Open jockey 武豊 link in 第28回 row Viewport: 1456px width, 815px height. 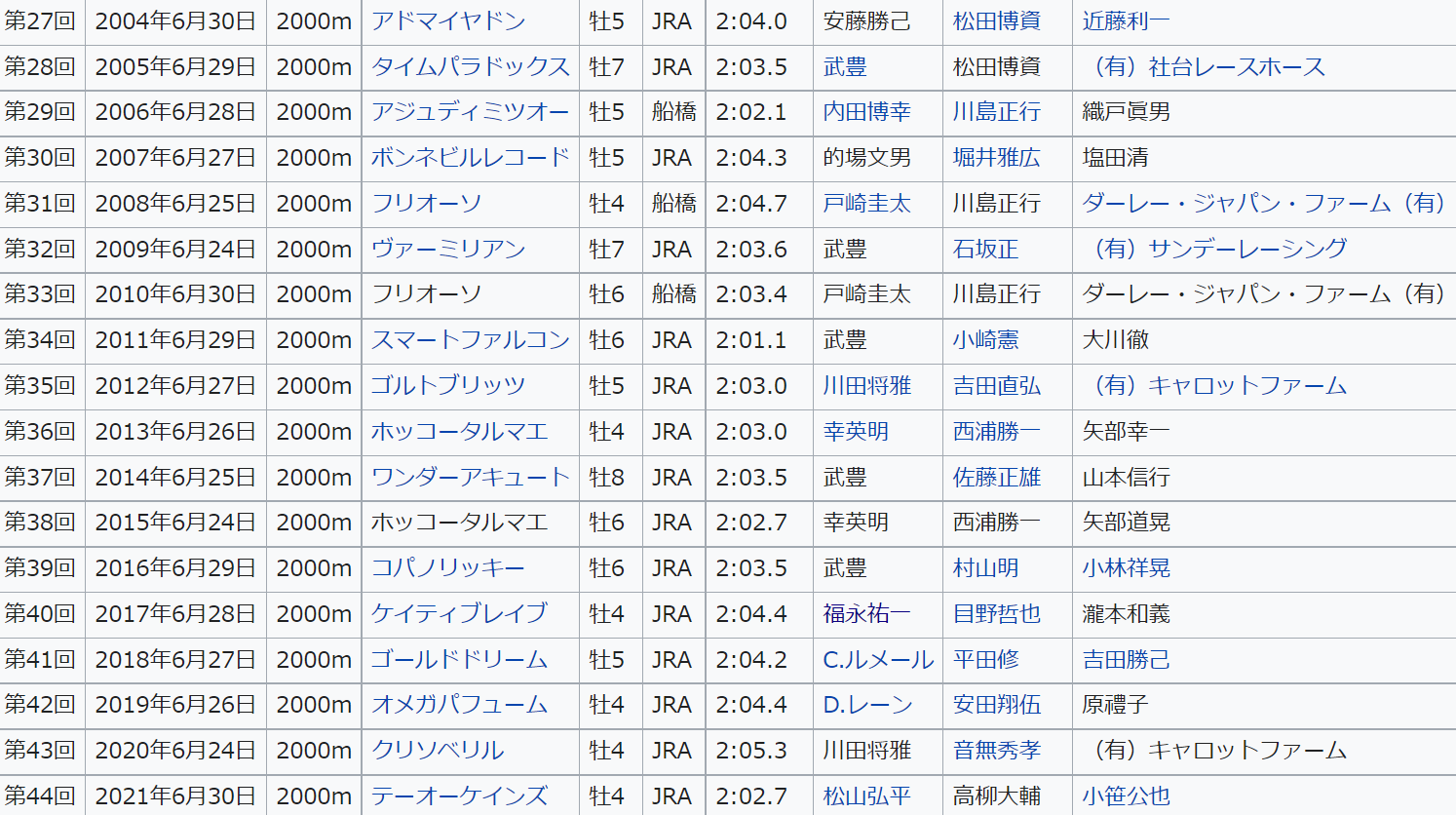point(845,66)
